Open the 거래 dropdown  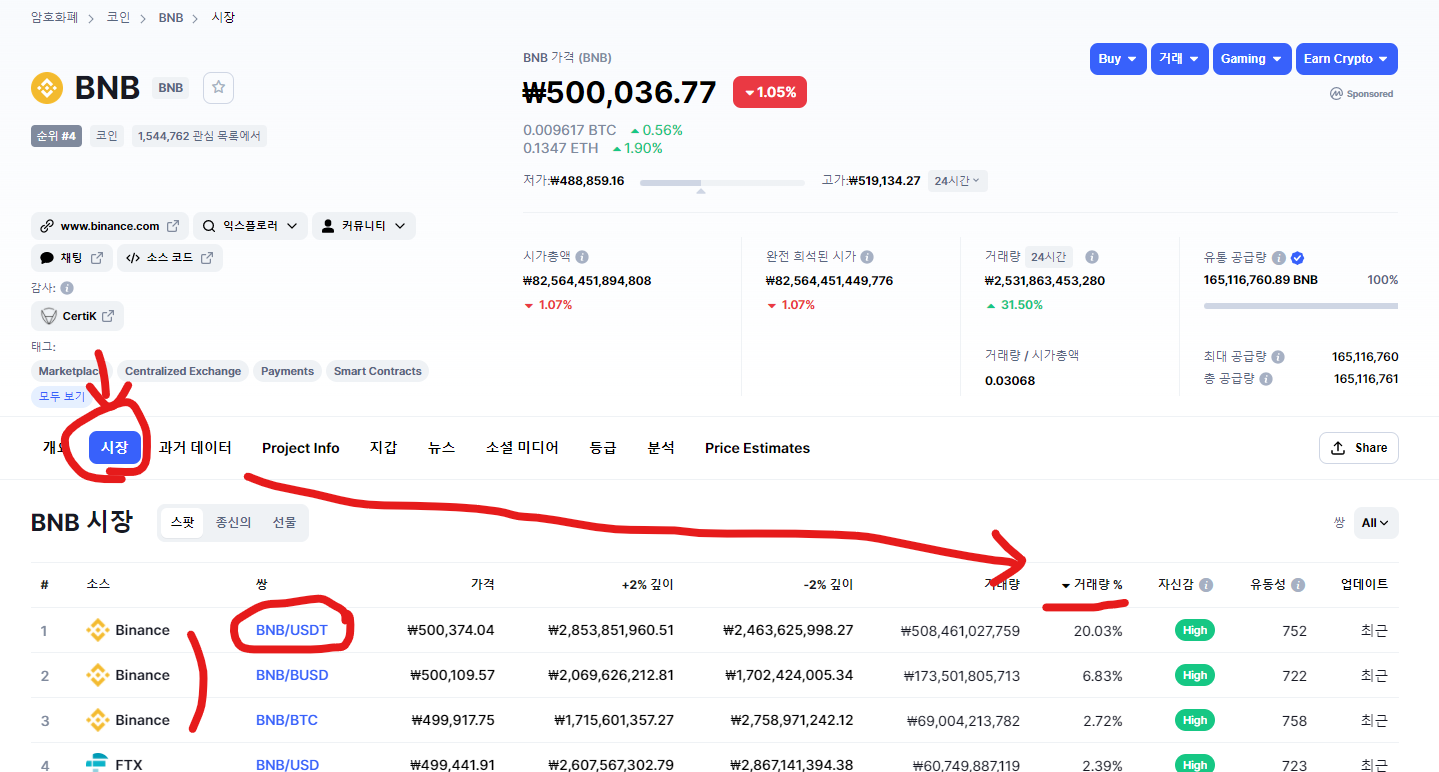[1180, 59]
